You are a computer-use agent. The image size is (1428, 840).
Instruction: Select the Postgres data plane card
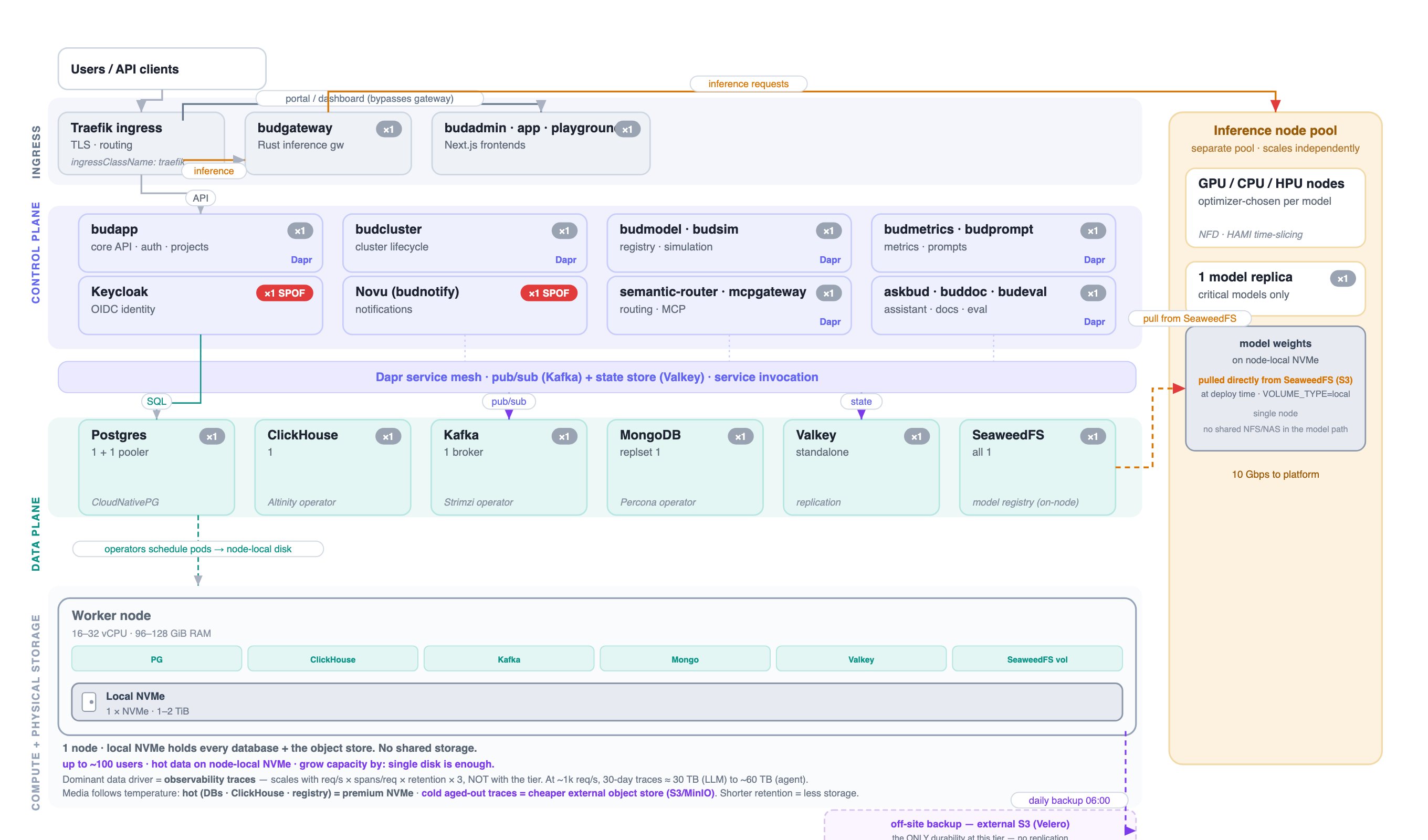pyautogui.click(x=156, y=467)
